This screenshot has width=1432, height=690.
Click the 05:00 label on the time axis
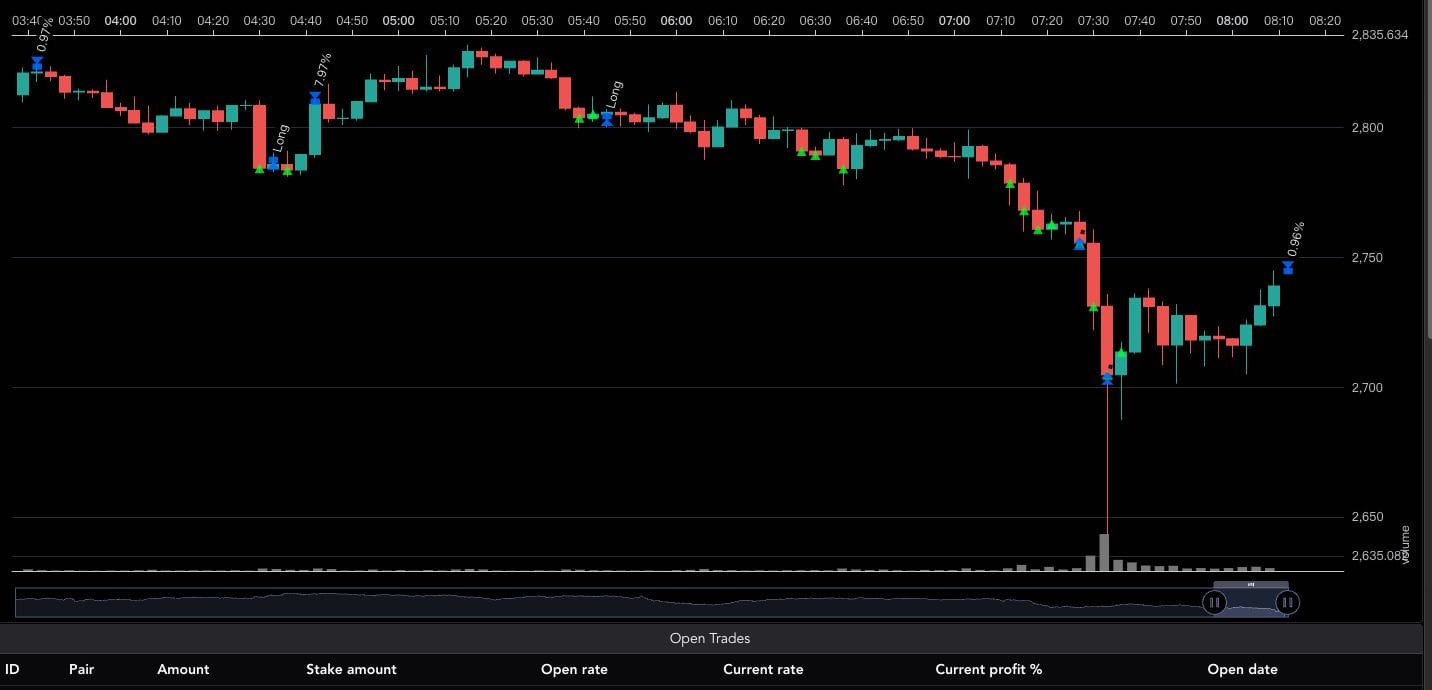398,20
